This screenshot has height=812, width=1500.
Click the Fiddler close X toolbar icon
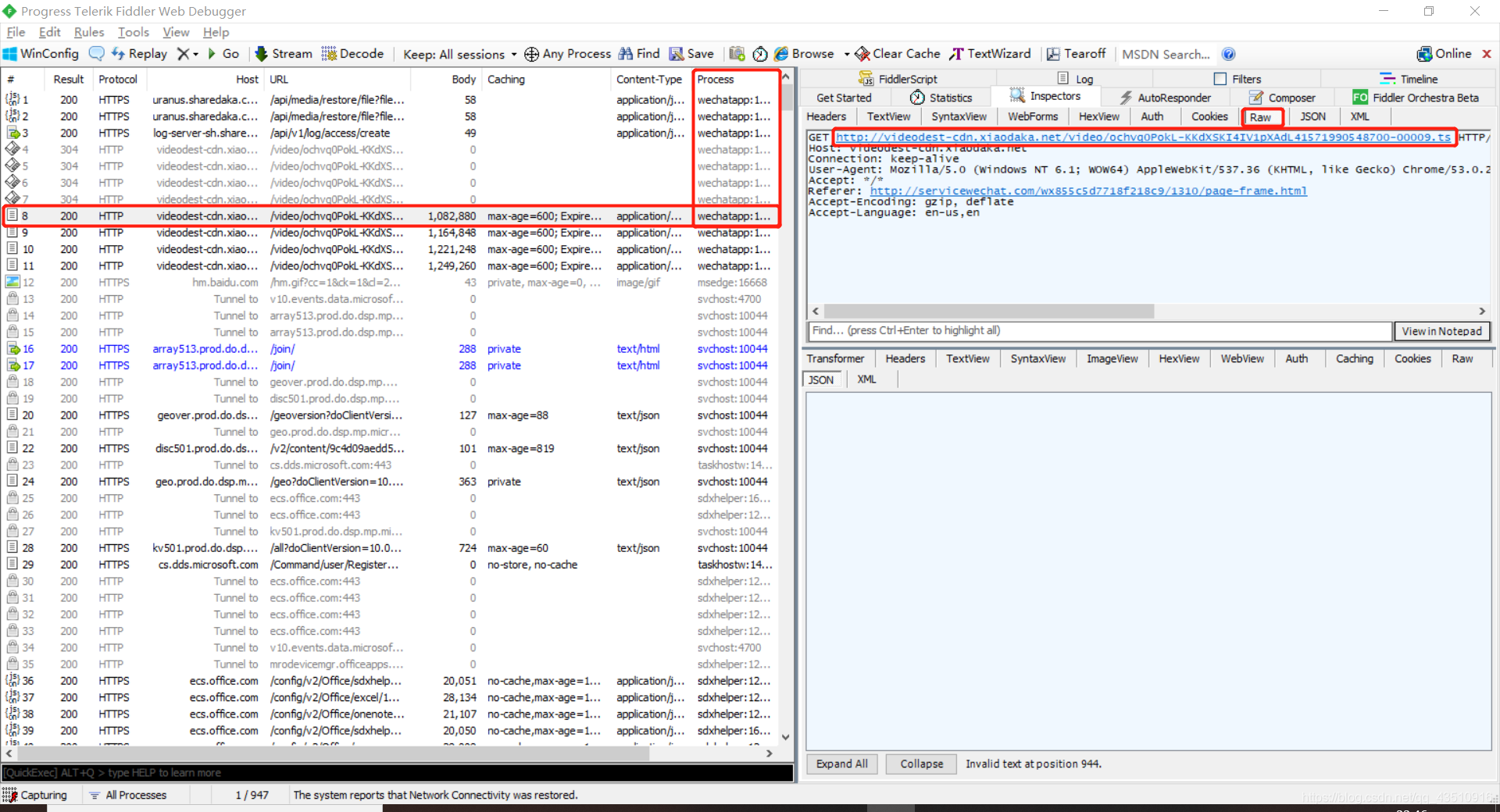coord(1487,54)
